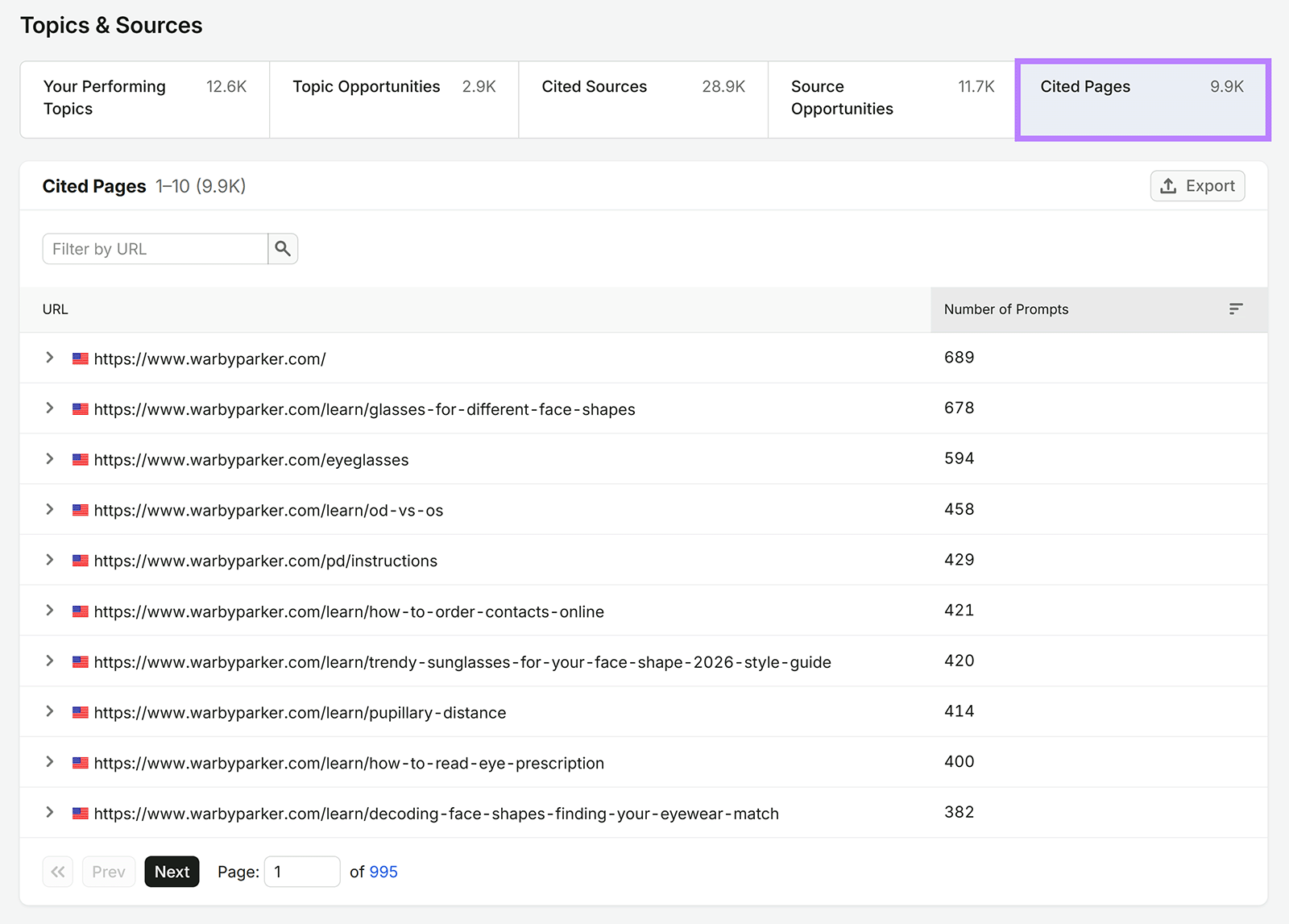Expand the learn/pupillary-distance row

[x=50, y=711]
